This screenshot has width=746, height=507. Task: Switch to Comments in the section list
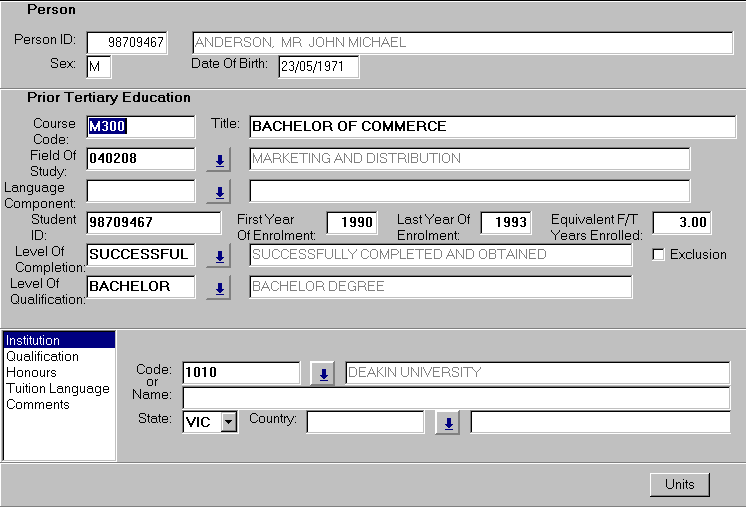click(38, 405)
